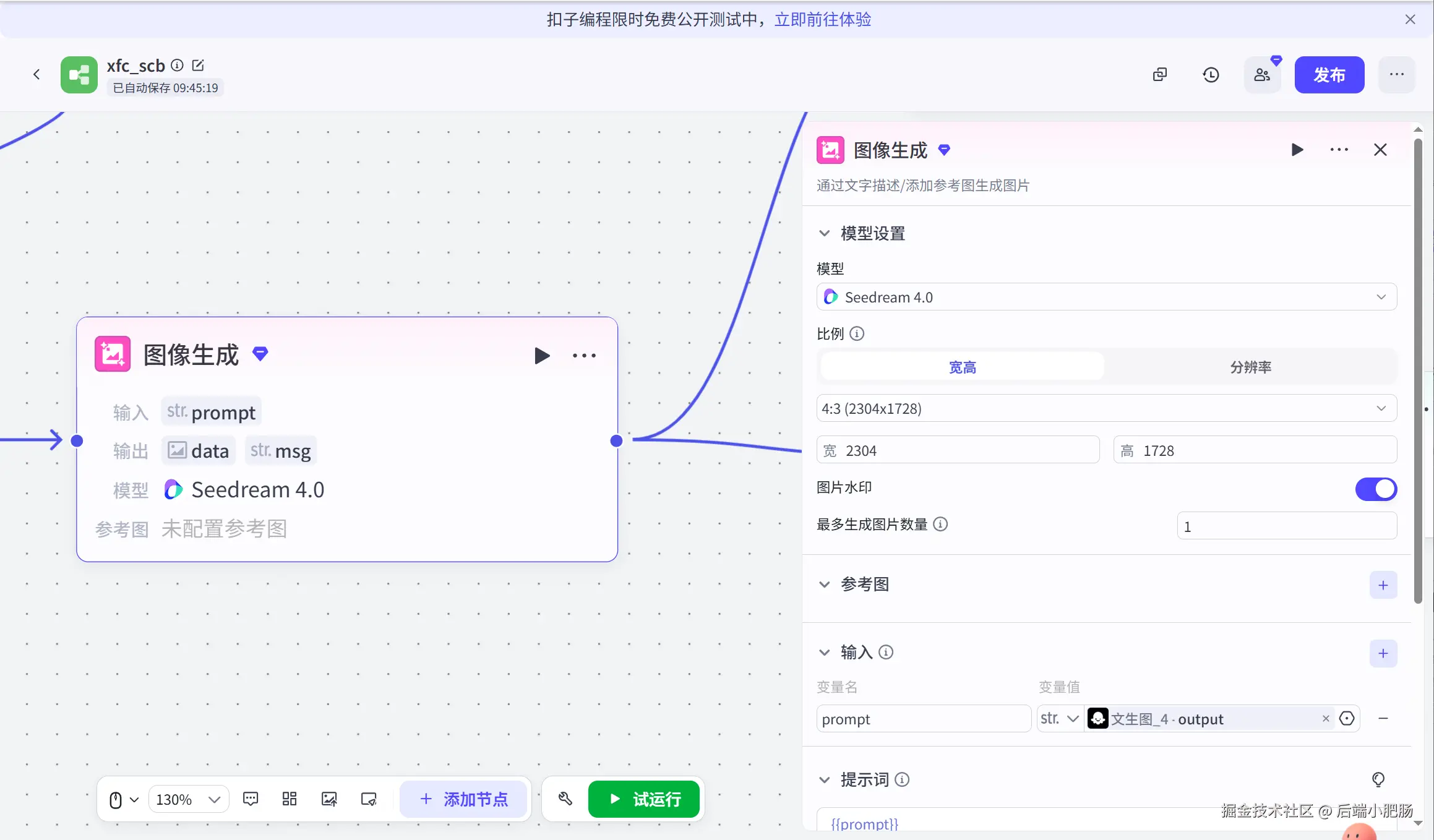This screenshot has height=840, width=1434.
Task: Collapse the 模型设置 section
Action: (825, 234)
